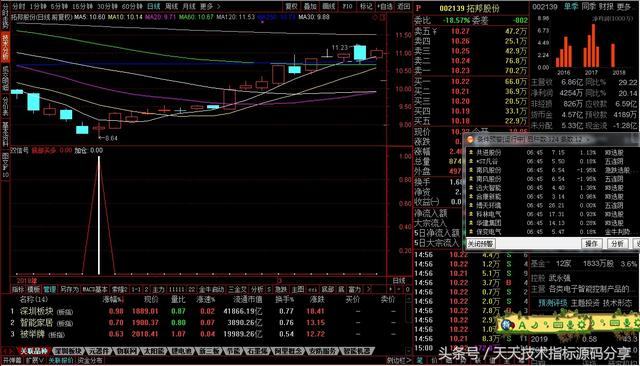Sort list by 流通市值 column
Image resolution: width=640 pixels, height=366 pixels.
tap(247, 299)
